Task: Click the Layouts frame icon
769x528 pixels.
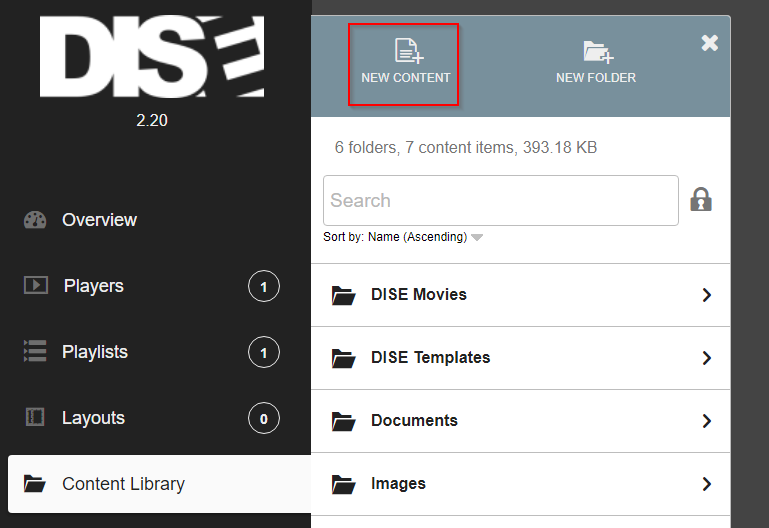Action: (x=35, y=417)
